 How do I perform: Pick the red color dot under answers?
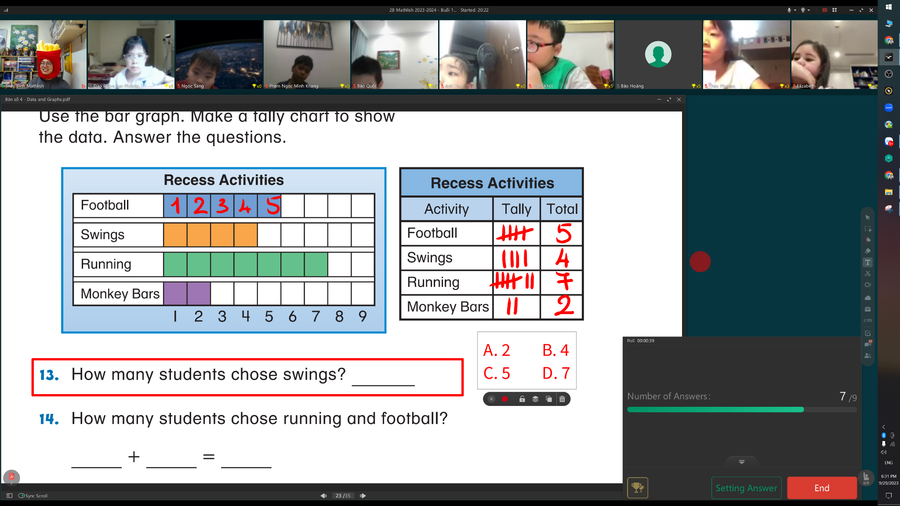[x=505, y=399]
